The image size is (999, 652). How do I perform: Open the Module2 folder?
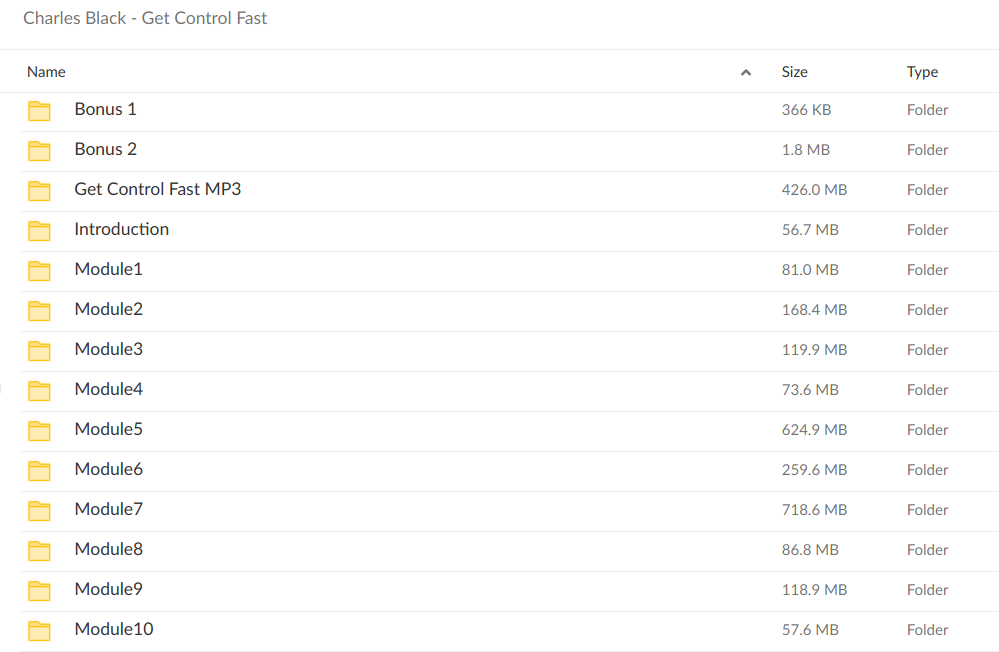108,309
